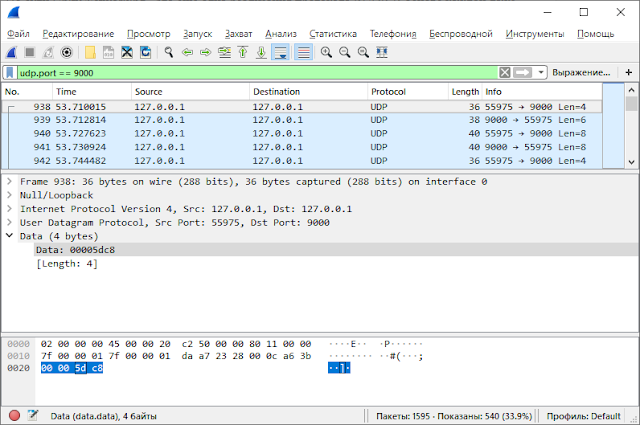The height and width of the screenshot is (425, 640).
Task: Click the packet list scroll-down arrow
Action: (x=631, y=162)
